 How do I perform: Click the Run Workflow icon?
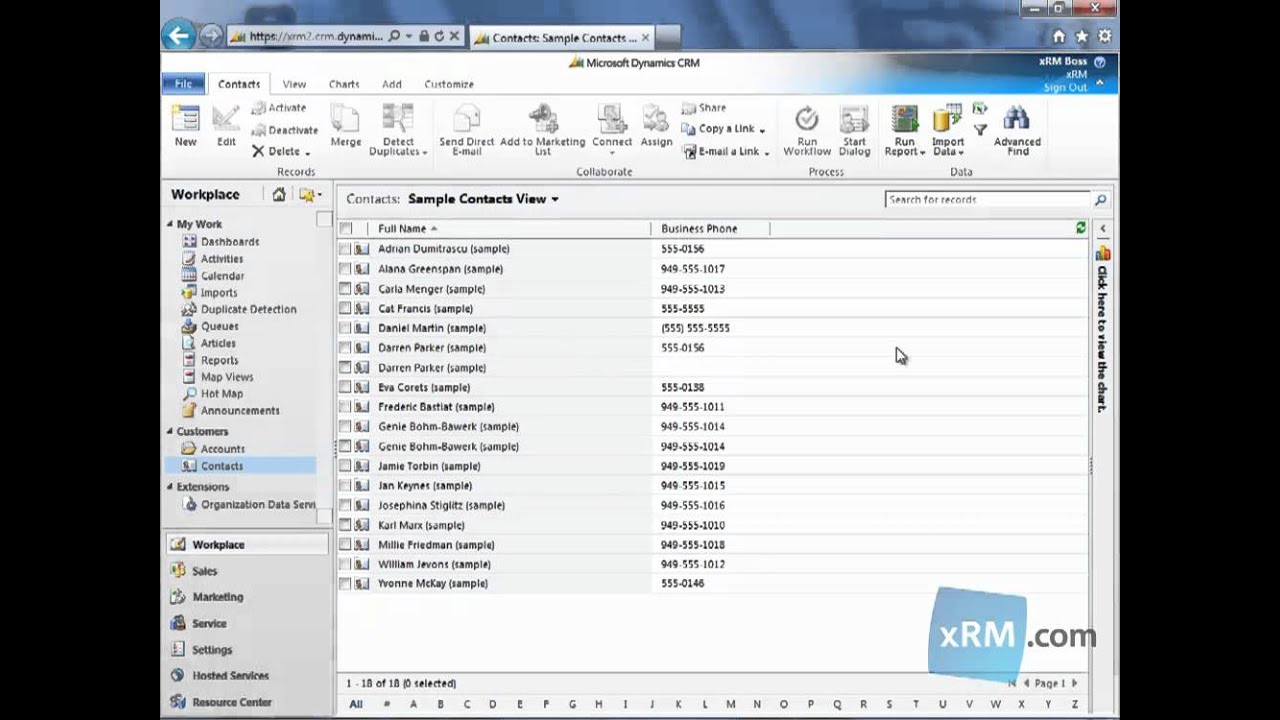[x=806, y=120]
